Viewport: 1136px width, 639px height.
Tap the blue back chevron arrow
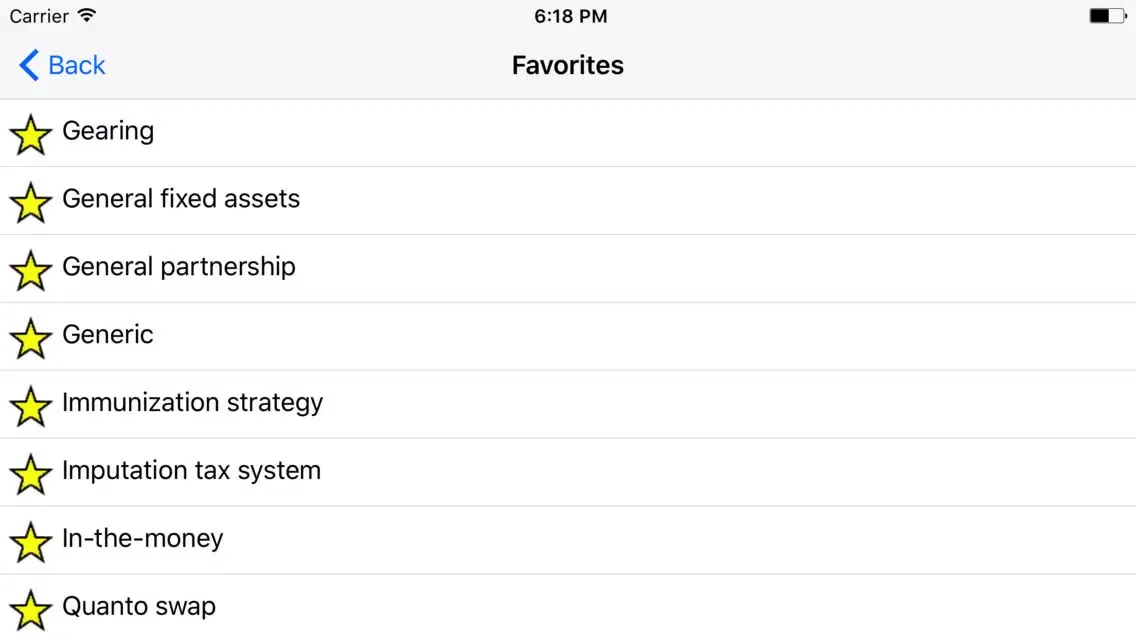point(28,65)
